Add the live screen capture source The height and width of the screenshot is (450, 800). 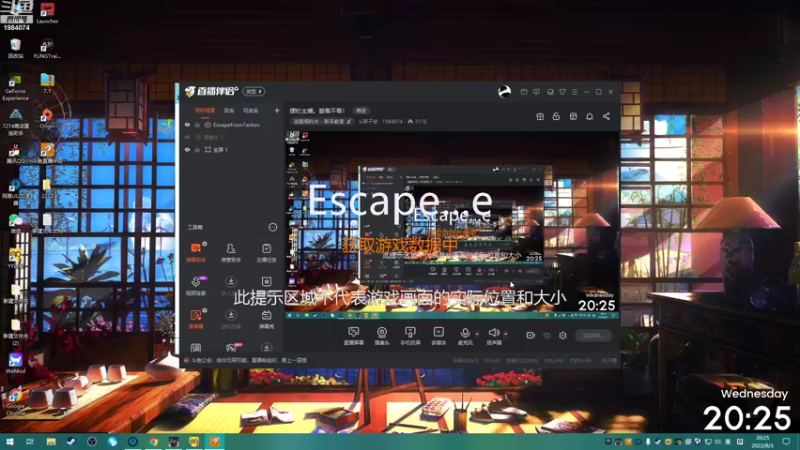coord(353,335)
